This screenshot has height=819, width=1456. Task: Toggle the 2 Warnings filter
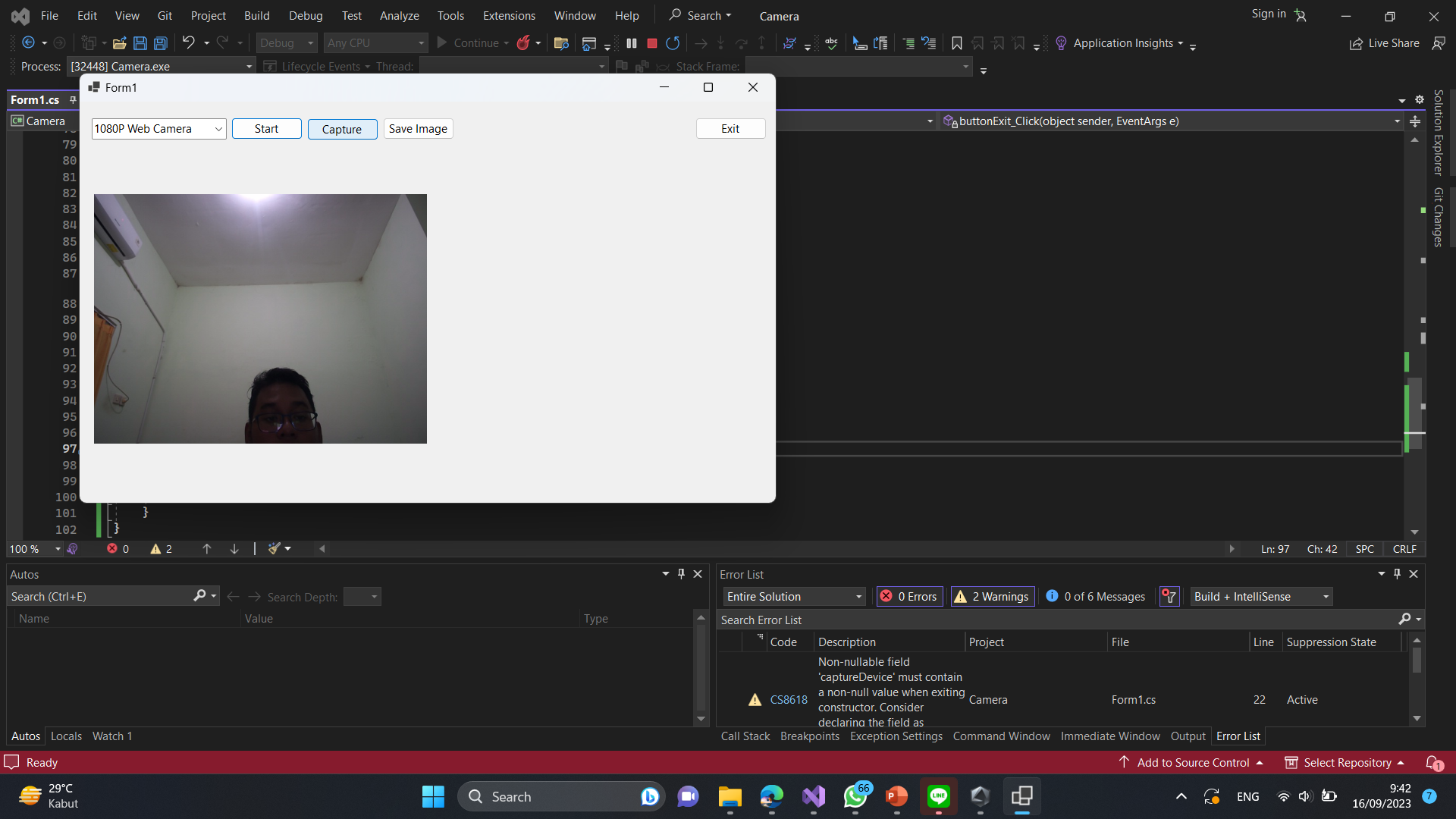[993, 597]
